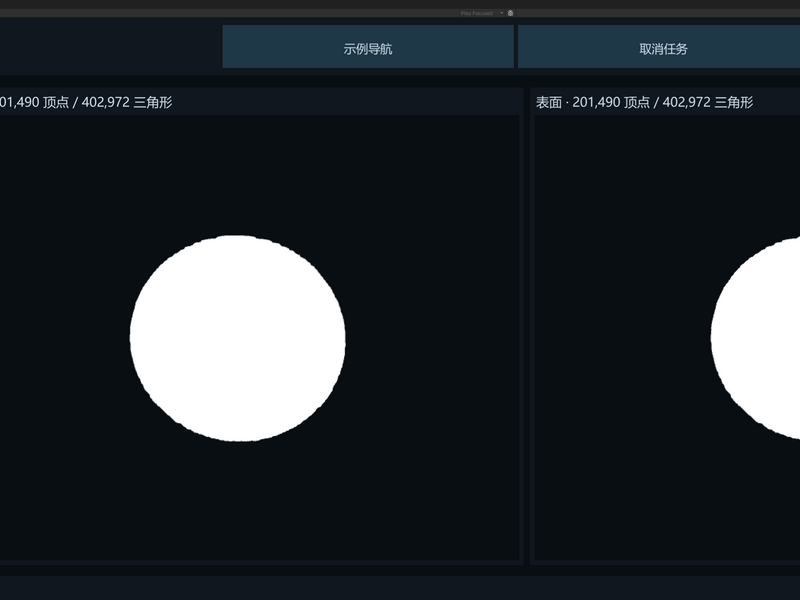Select the 表面 · 201,490 顶点 / 402,972 三角形 label
The image size is (800, 600).
point(644,103)
